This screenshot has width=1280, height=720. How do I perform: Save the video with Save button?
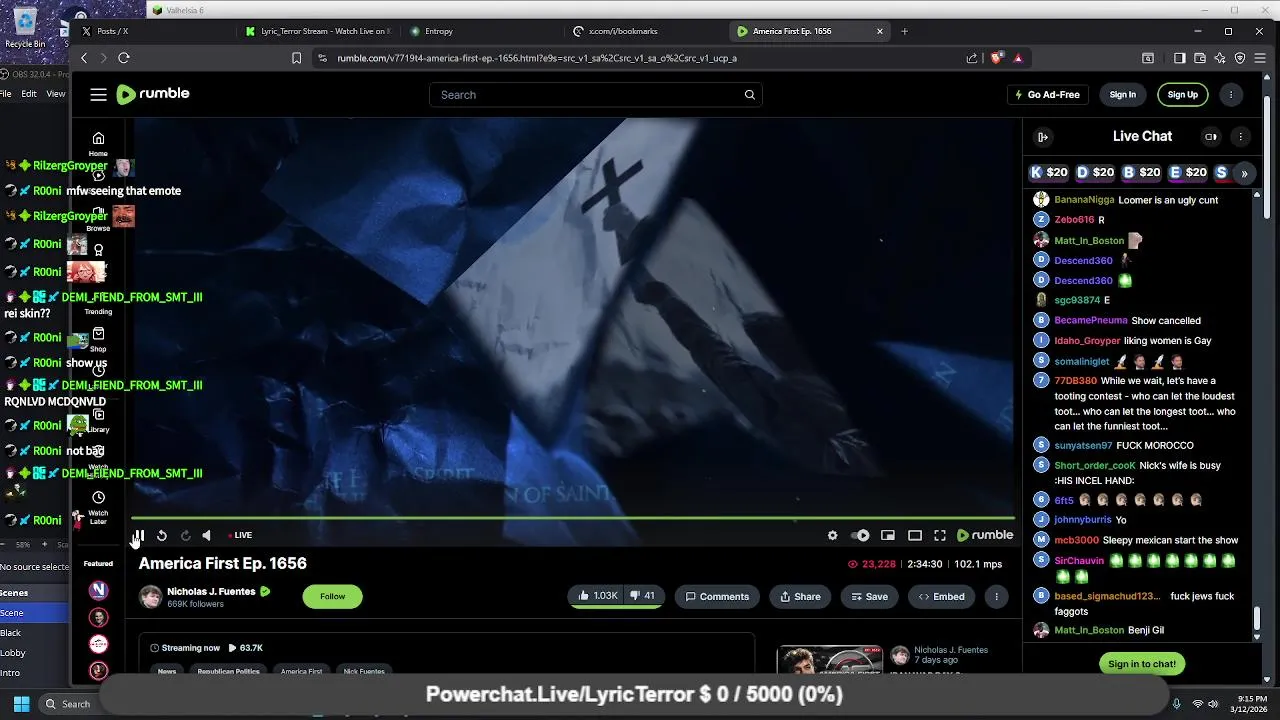[869, 597]
